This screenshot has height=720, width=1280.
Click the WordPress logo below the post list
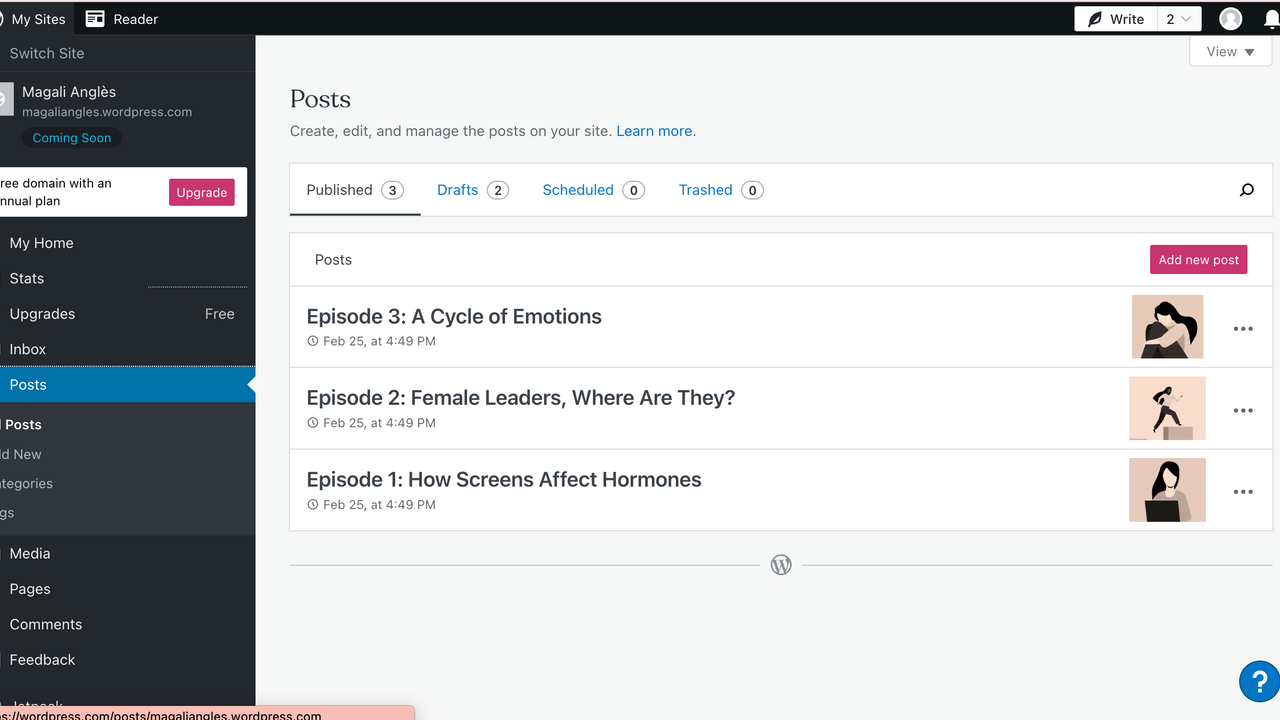click(781, 564)
